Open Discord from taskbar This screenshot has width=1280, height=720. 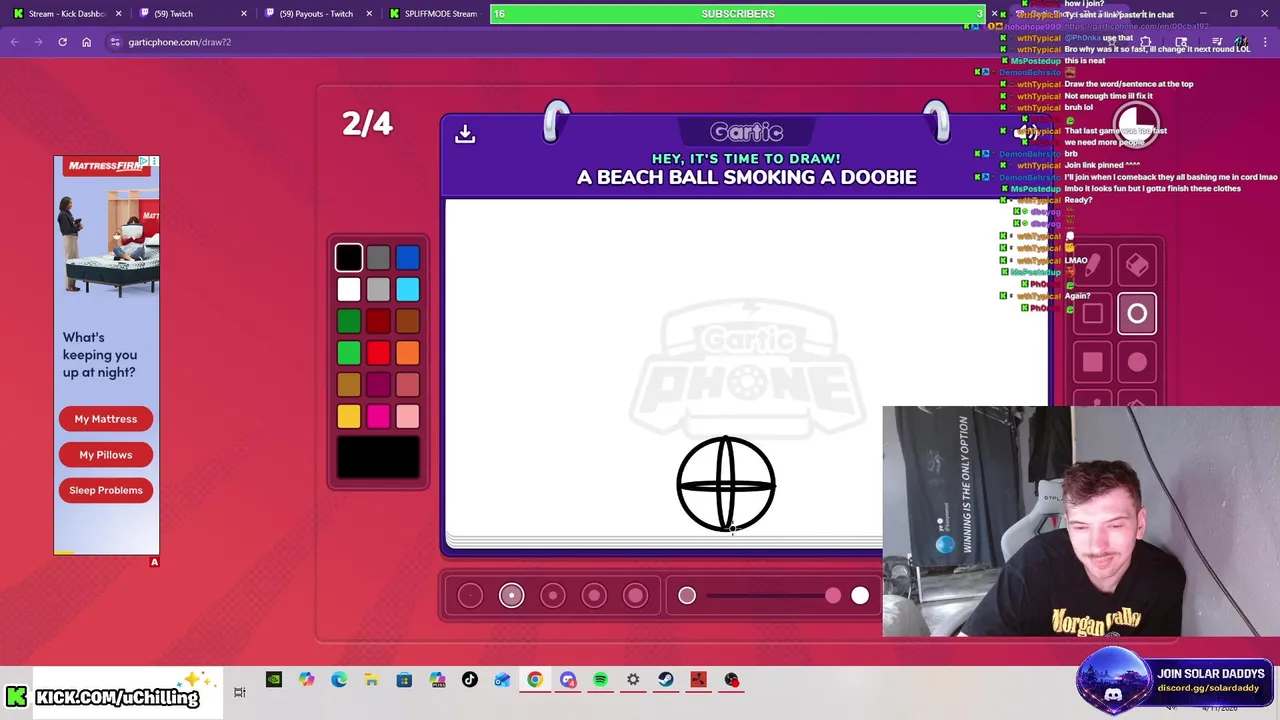click(x=568, y=680)
